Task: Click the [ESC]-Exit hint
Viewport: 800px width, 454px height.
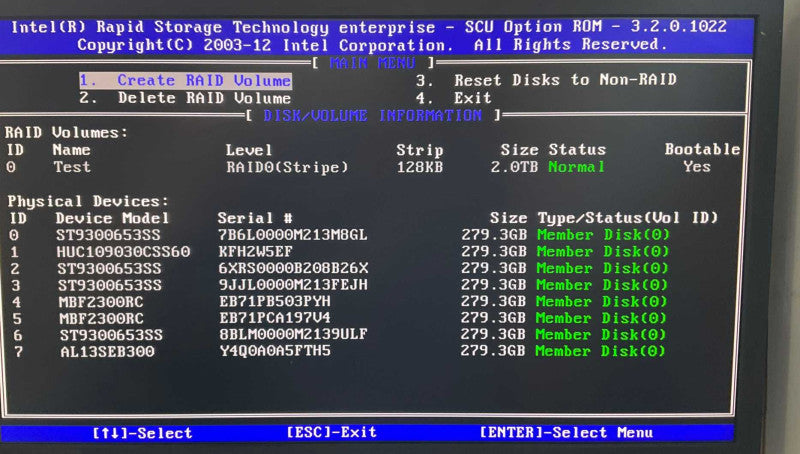Action: 332,432
